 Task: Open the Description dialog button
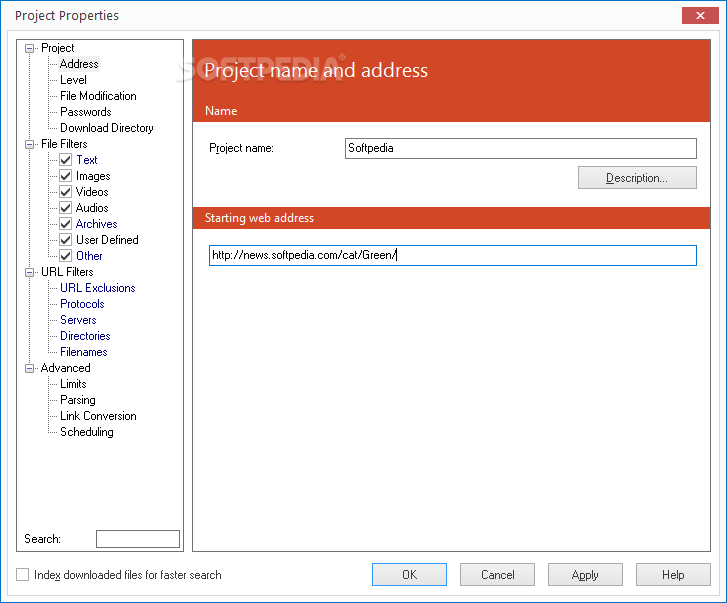click(x=637, y=178)
